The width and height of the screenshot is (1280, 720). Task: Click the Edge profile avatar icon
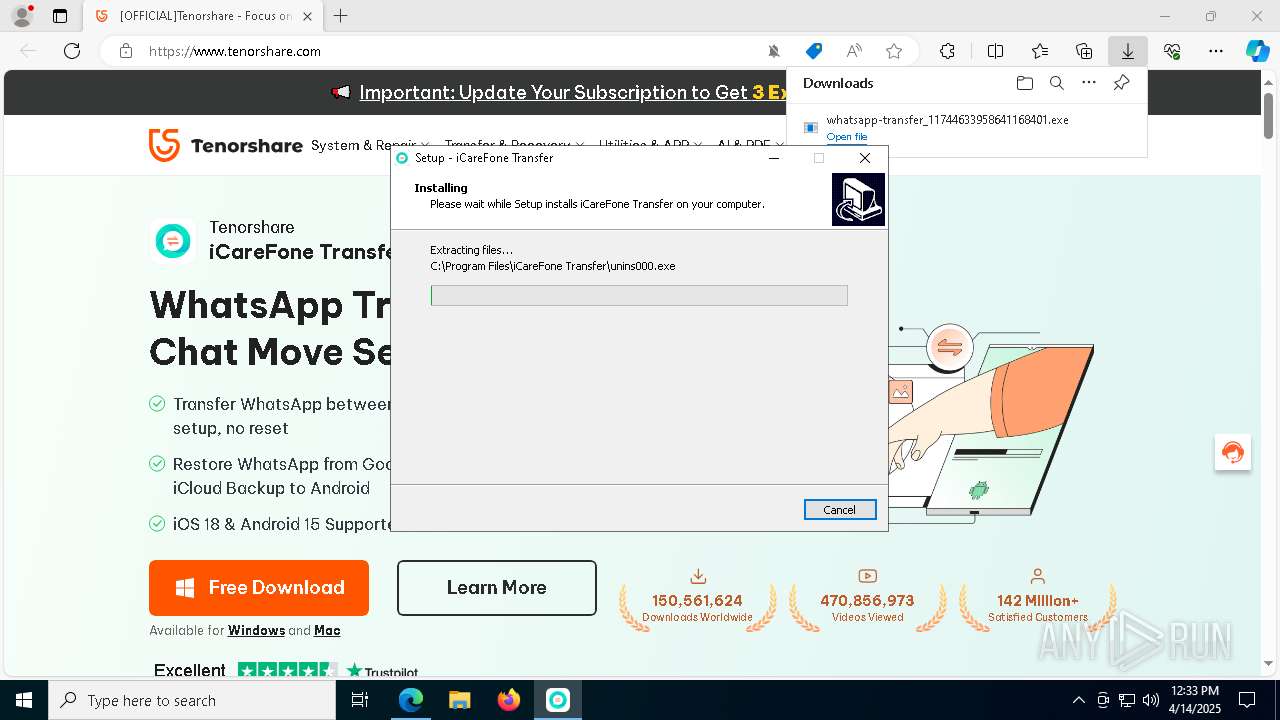click(x=22, y=16)
